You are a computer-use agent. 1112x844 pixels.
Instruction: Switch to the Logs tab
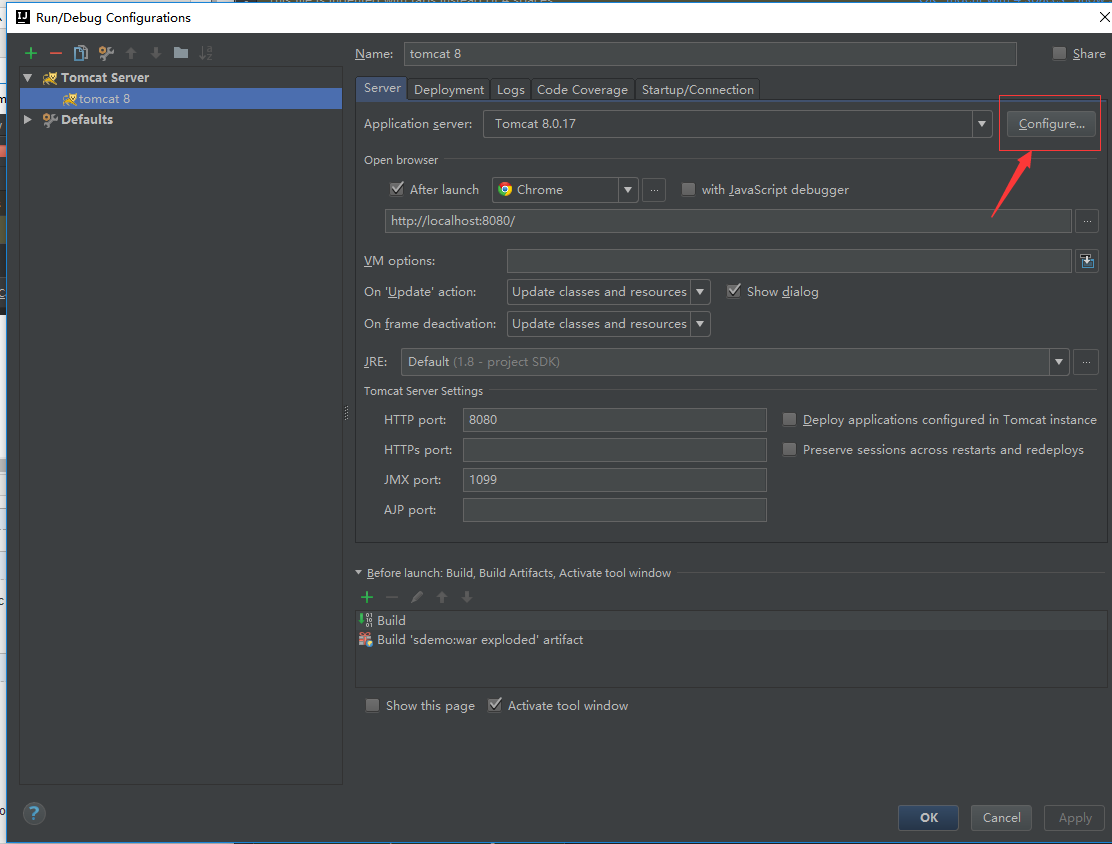pos(511,89)
